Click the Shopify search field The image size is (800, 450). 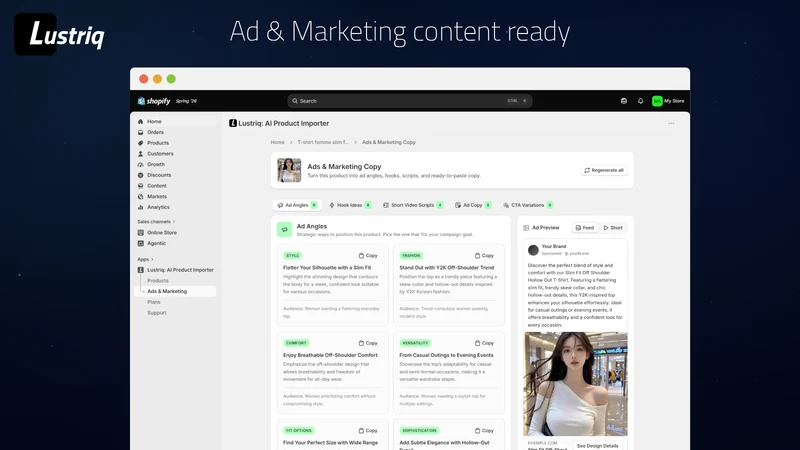click(410, 101)
